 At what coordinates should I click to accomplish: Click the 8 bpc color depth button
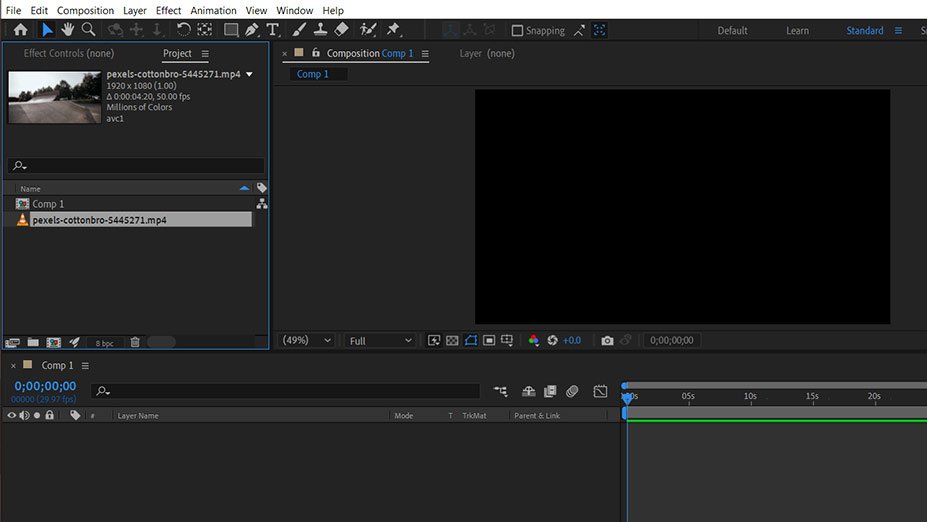click(x=104, y=343)
